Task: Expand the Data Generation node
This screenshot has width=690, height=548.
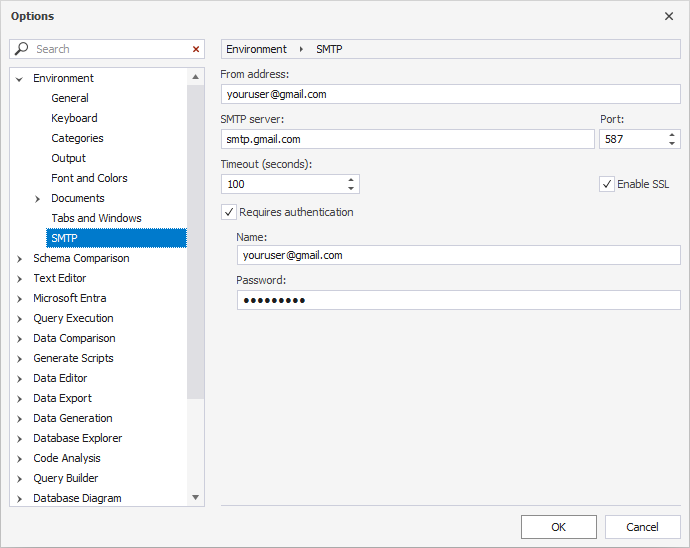Action: pos(19,419)
